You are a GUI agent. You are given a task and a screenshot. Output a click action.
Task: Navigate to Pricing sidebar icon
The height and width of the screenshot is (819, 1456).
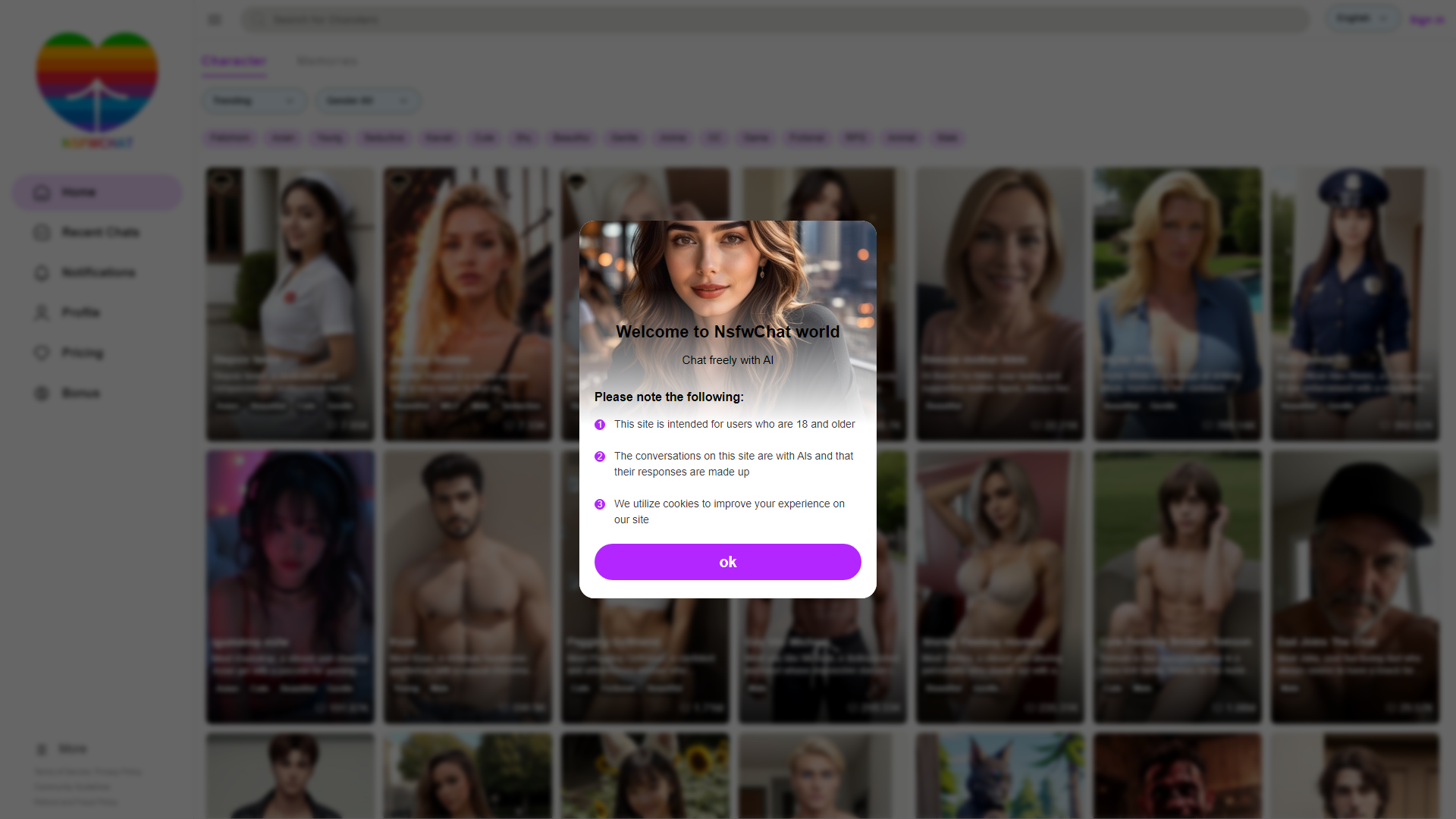pyautogui.click(x=41, y=352)
